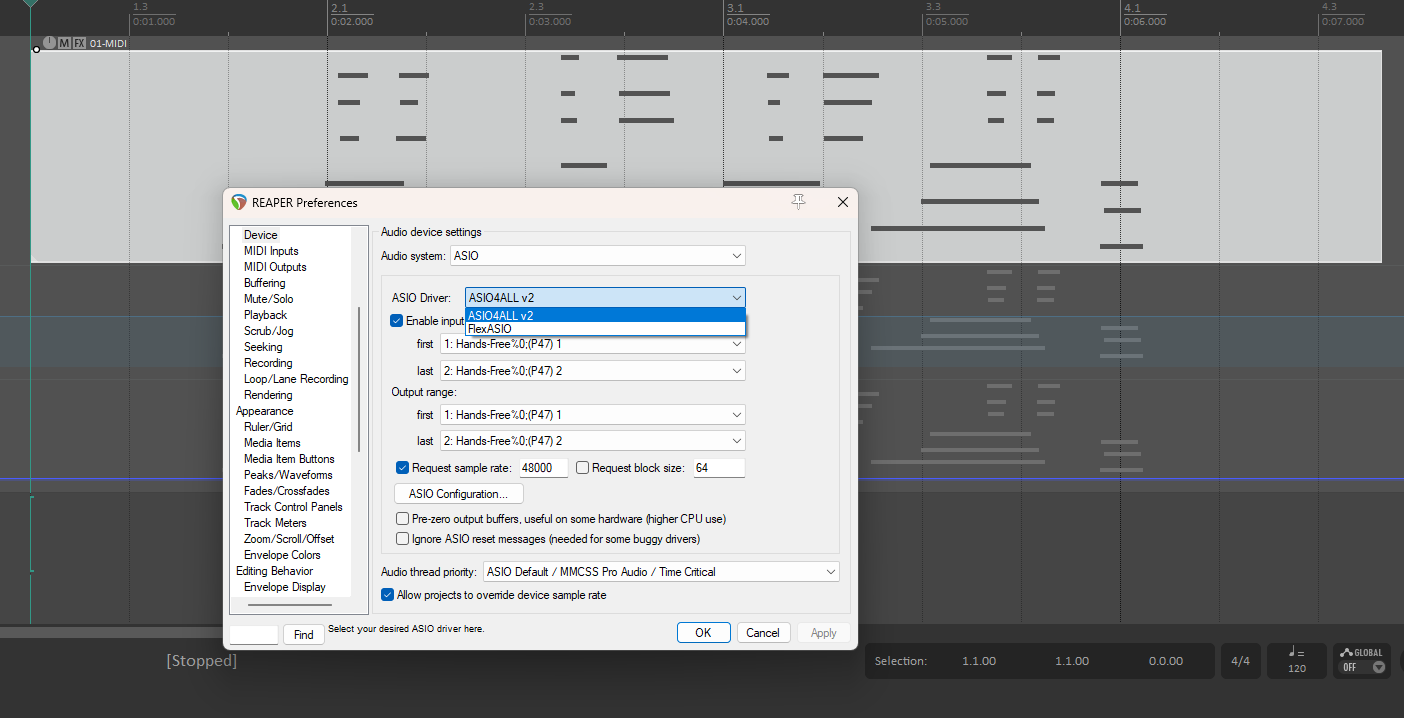
Task: Open the Audio system dropdown
Action: 598,256
